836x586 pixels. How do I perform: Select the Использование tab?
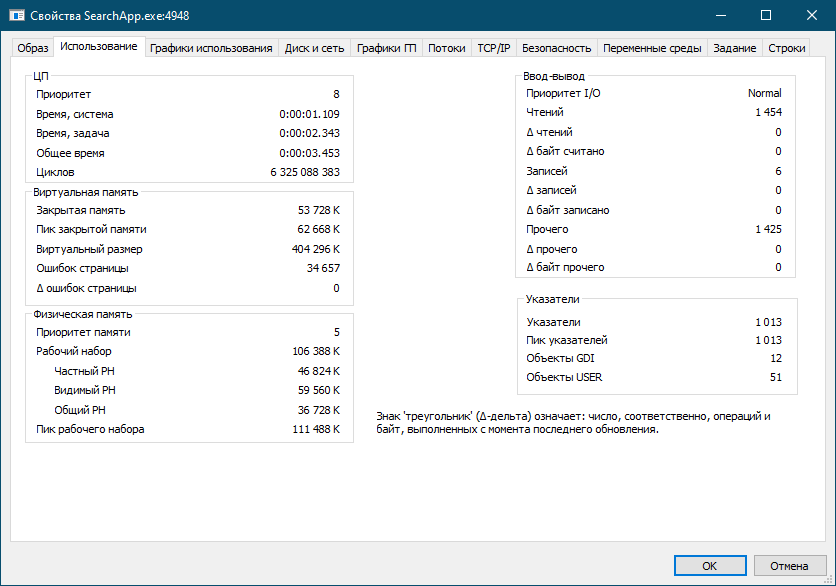click(99, 46)
